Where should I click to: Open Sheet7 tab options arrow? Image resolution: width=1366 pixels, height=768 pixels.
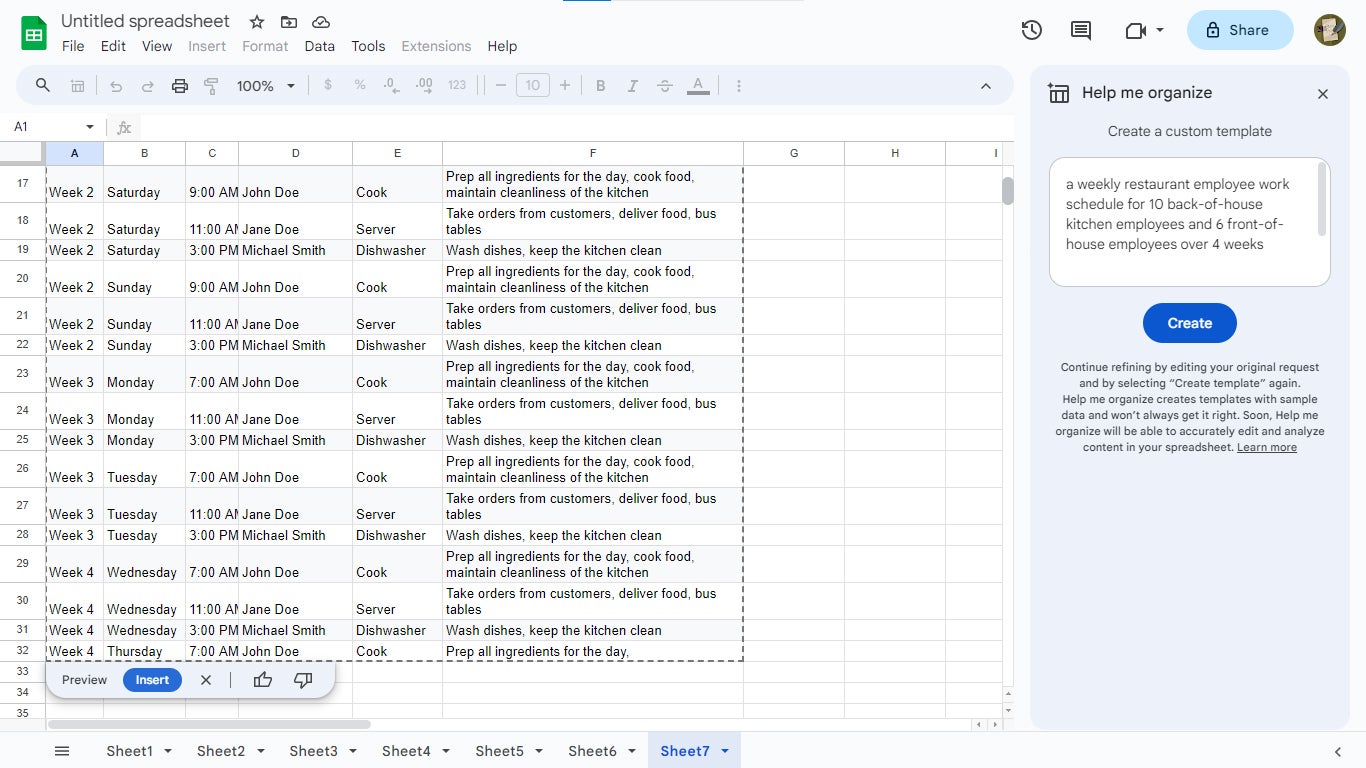(x=724, y=751)
